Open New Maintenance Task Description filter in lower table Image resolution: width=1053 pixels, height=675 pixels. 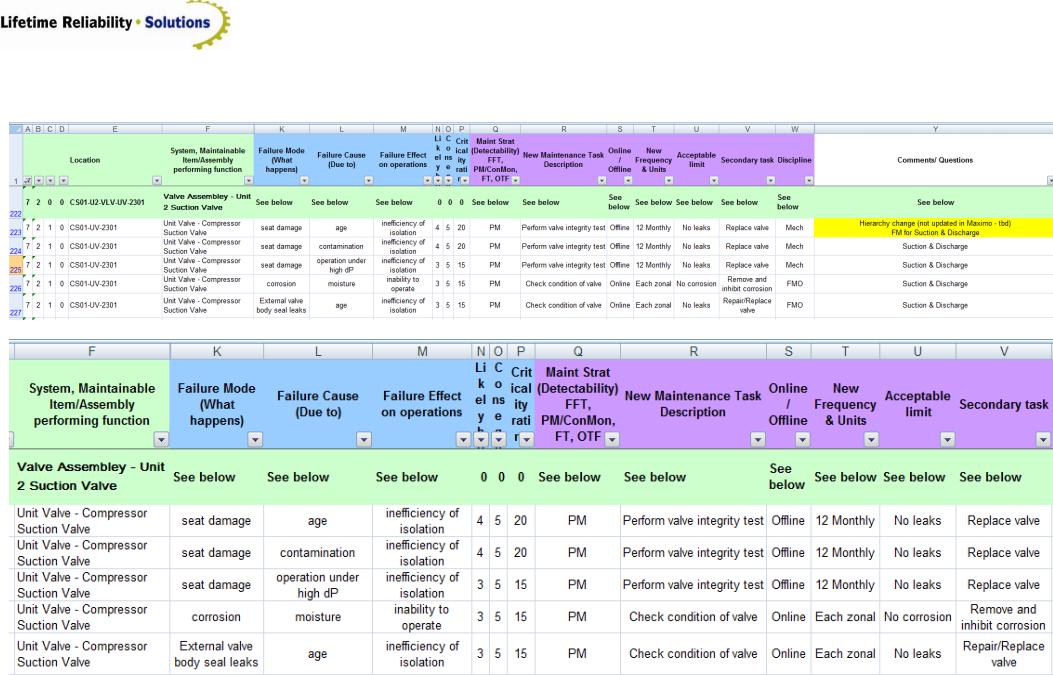click(758, 439)
